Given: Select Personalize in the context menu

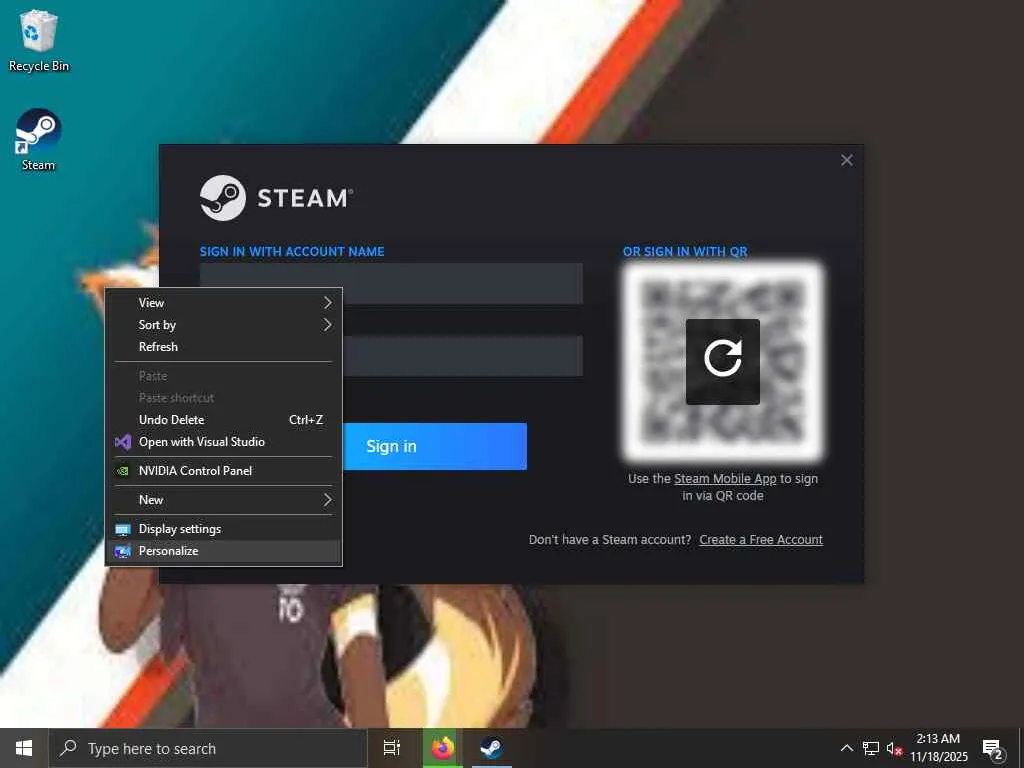Looking at the screenshot, I should (x=224, y=551).
